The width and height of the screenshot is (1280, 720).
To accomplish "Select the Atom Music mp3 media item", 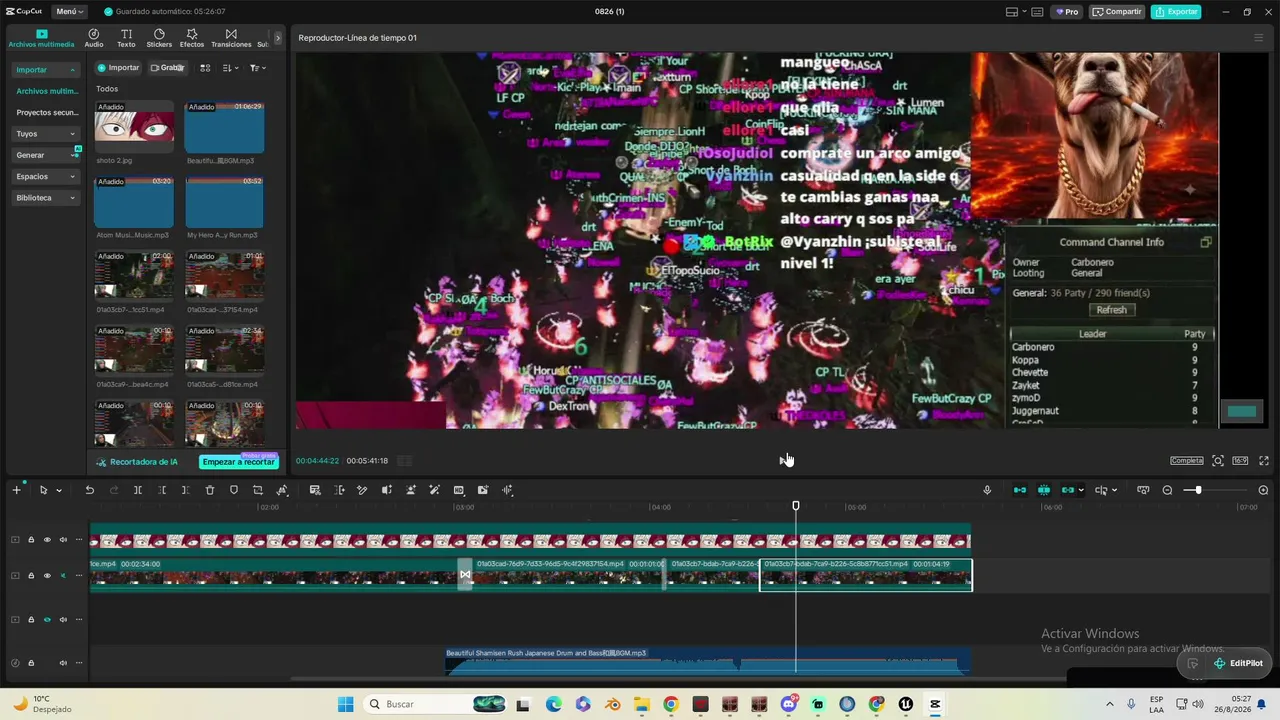I will (134, 202).
